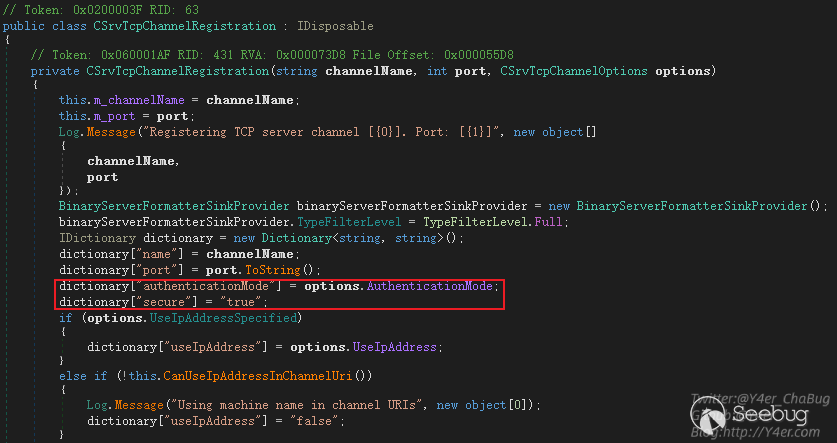The width and height of the screenshot is (837, 443).
Task: Click the CSrvTcpChannelOptions parameter type
Action: 574,71
